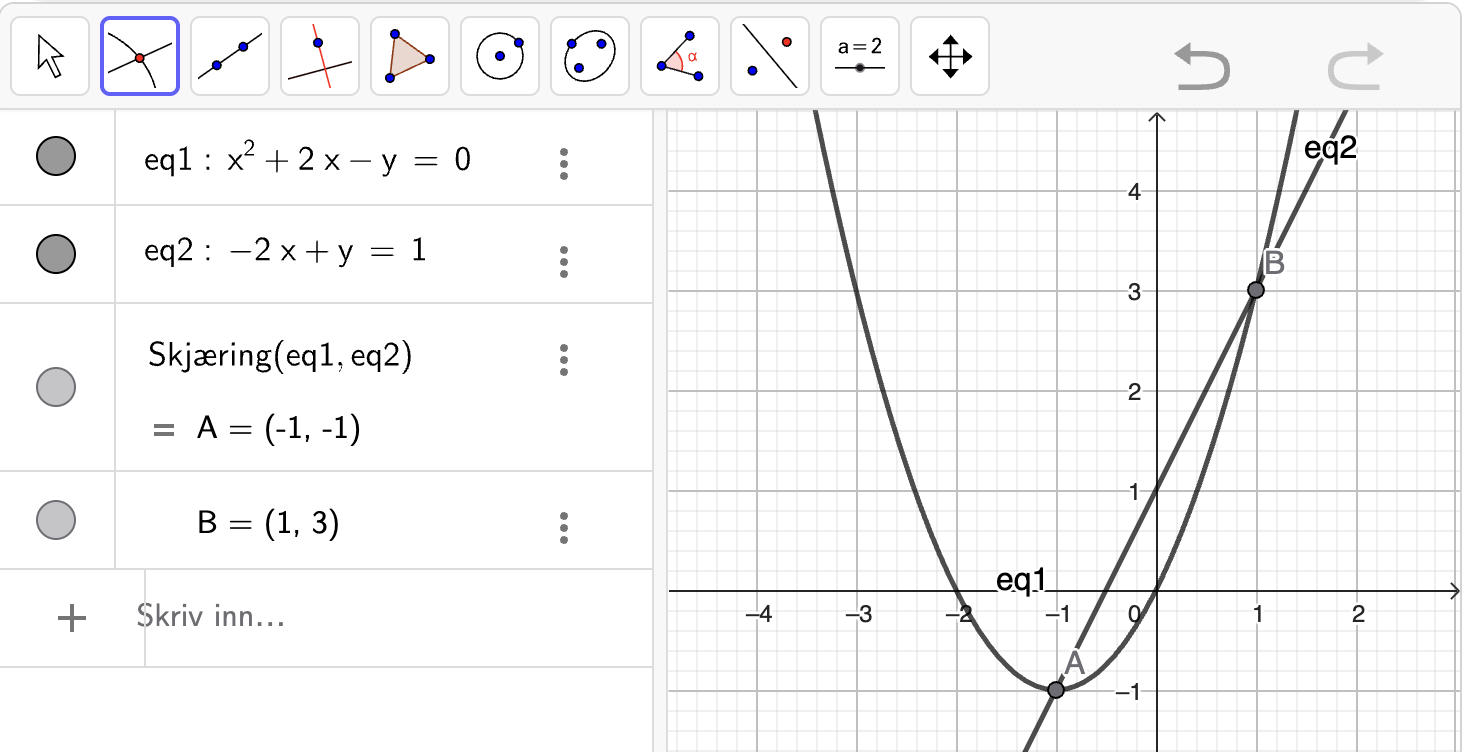Select the Angle tool
1468x752 pixels.
(x=680, y=56)
